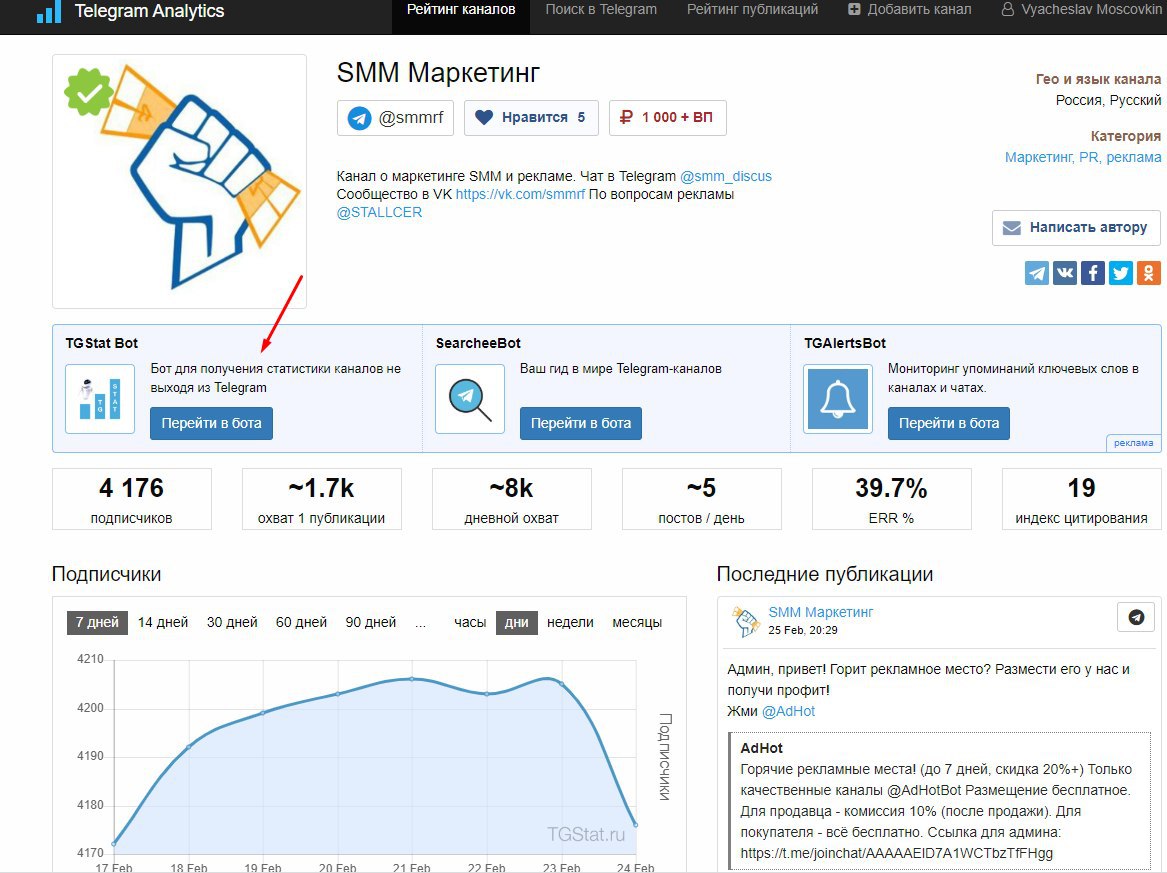Click the 1 000 + ВП price button
Viewport: 1167px width, 873px height.
coord(668,118)
